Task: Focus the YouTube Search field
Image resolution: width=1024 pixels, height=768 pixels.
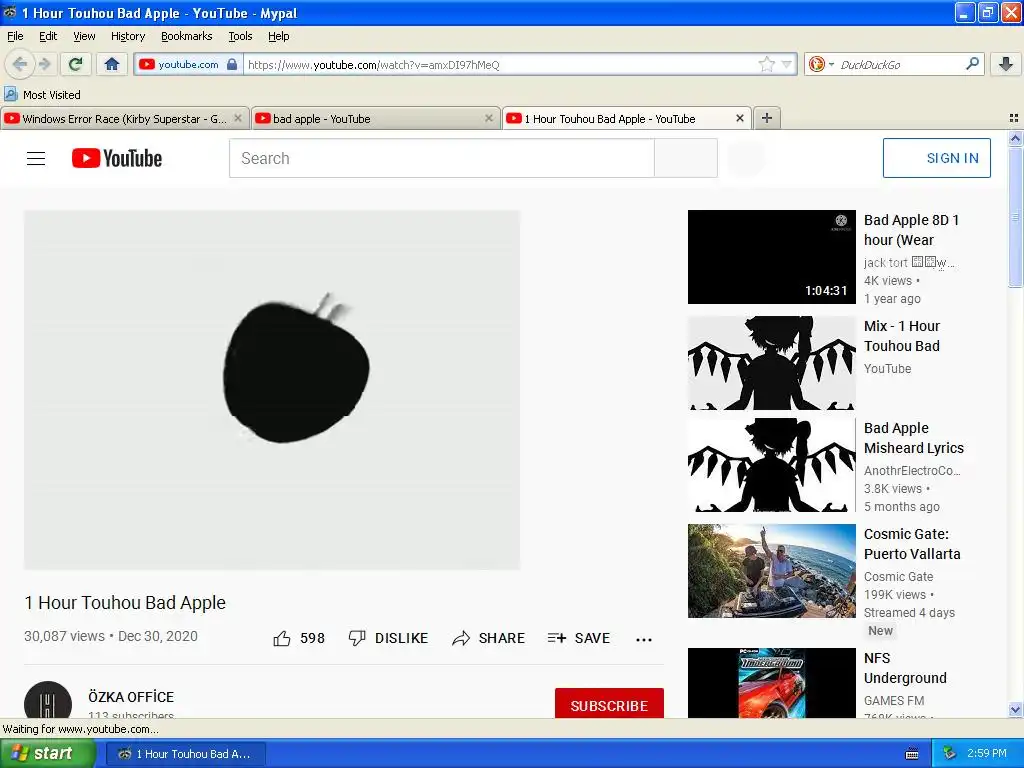Action: coord(441,158)
